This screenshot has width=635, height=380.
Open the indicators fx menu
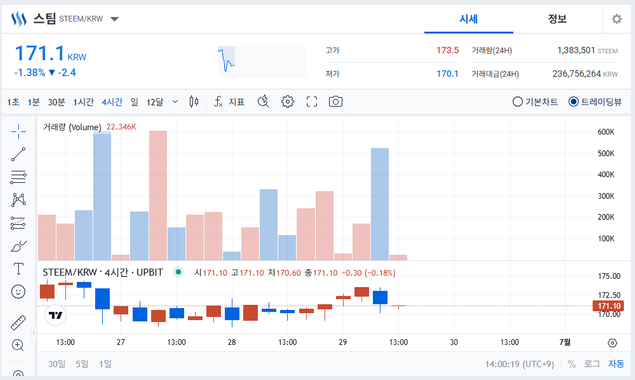point(218,102)
